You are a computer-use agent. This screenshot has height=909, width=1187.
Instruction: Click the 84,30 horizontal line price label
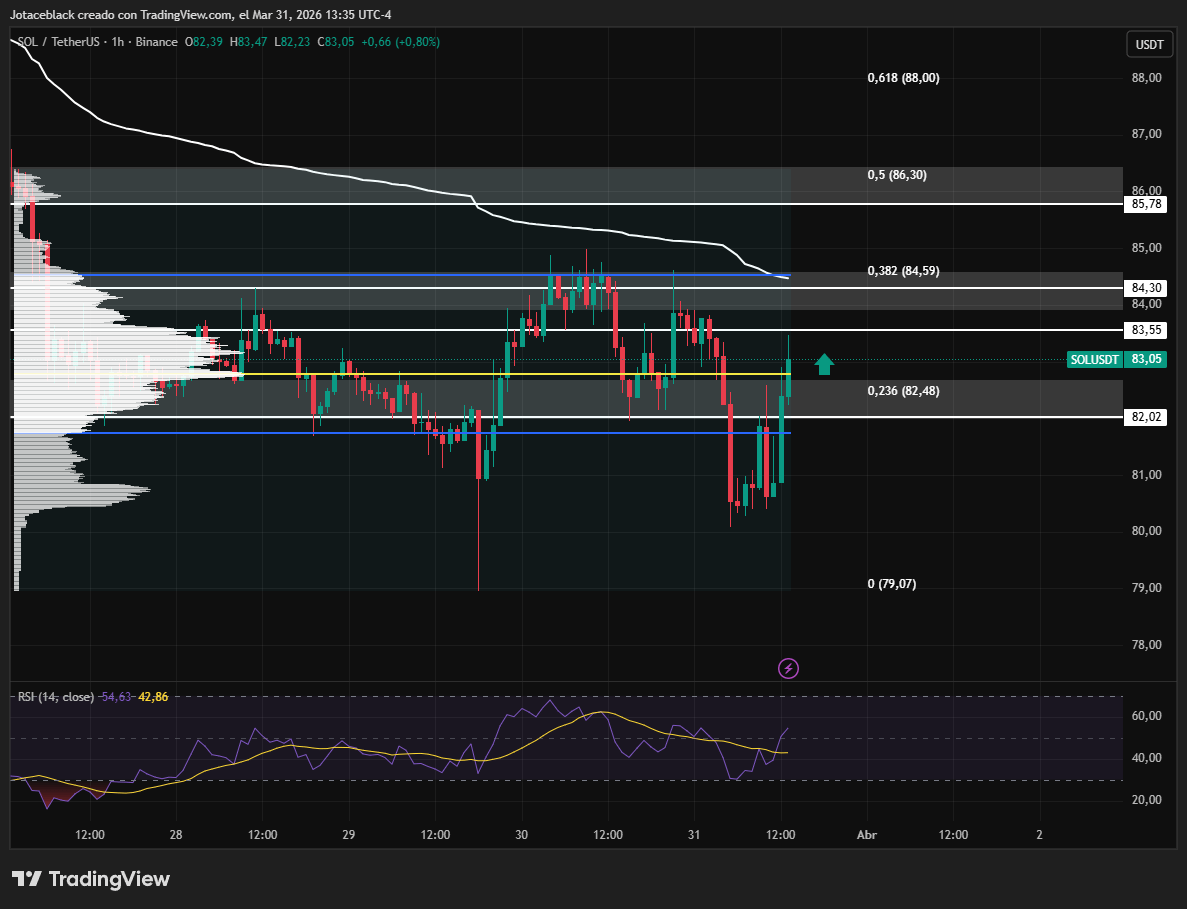(1145, 288)
